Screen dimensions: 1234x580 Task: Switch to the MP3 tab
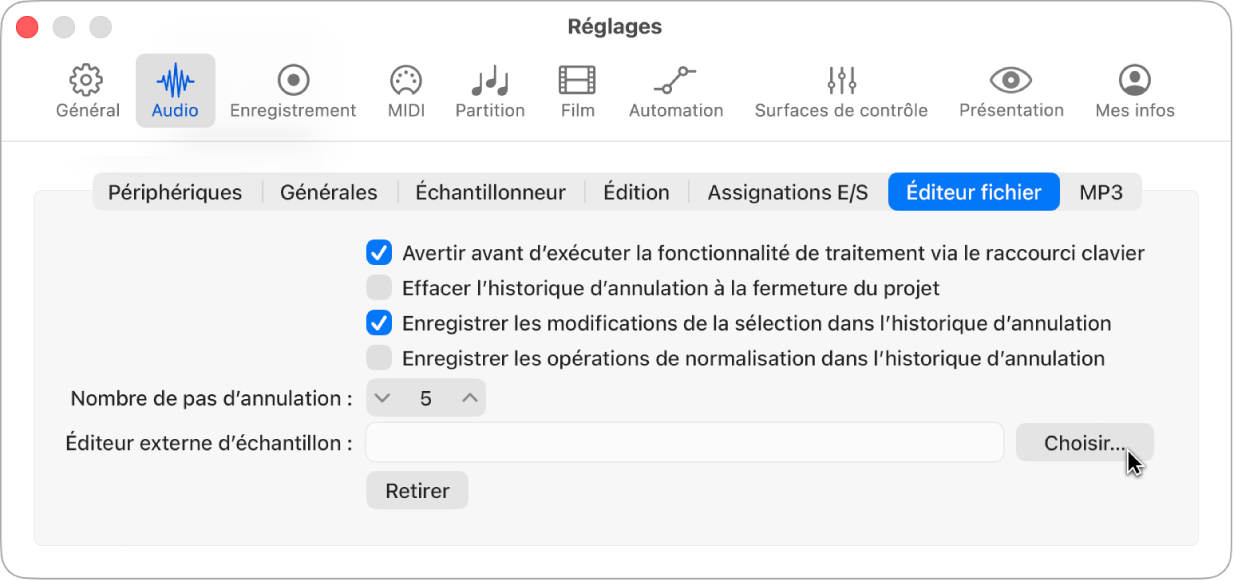(1101, 191)
